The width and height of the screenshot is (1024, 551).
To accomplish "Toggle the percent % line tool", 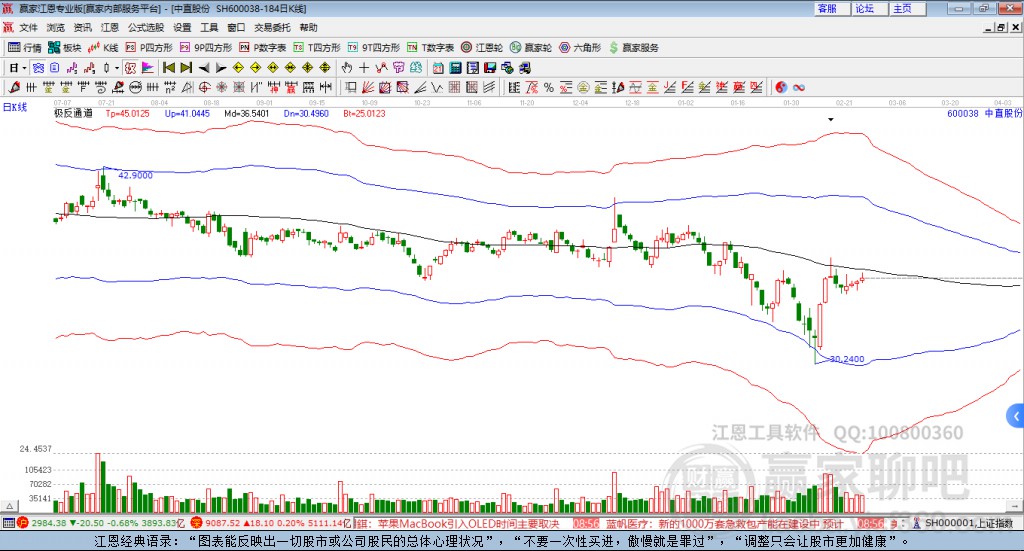I will 549,87.
